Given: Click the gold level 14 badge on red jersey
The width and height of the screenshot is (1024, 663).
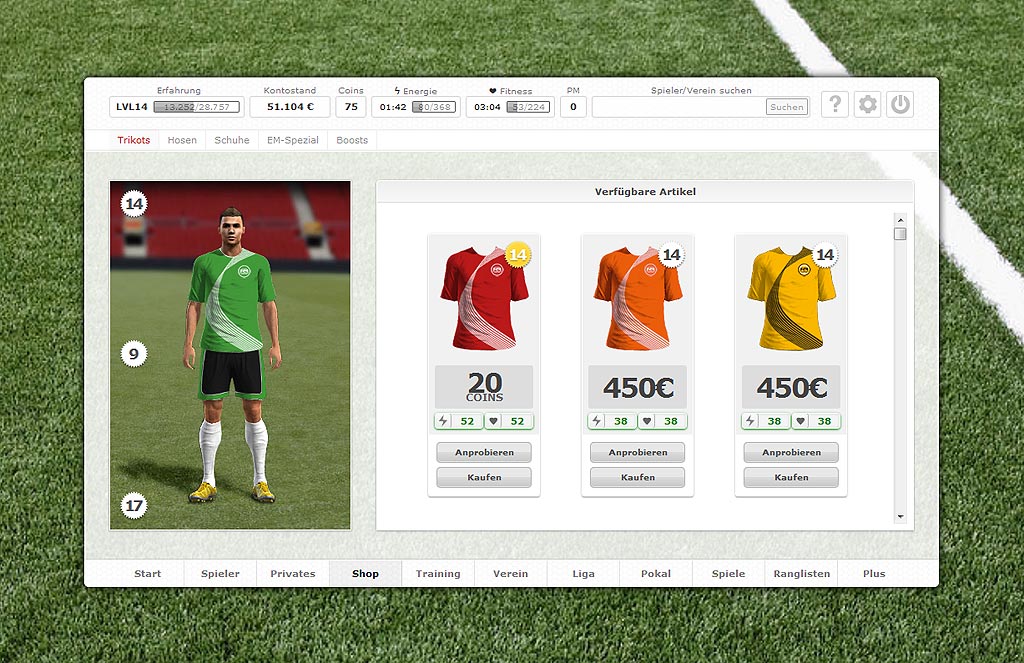Looking at the screenshot, I should pyautogui.click(x=518, y=254).
